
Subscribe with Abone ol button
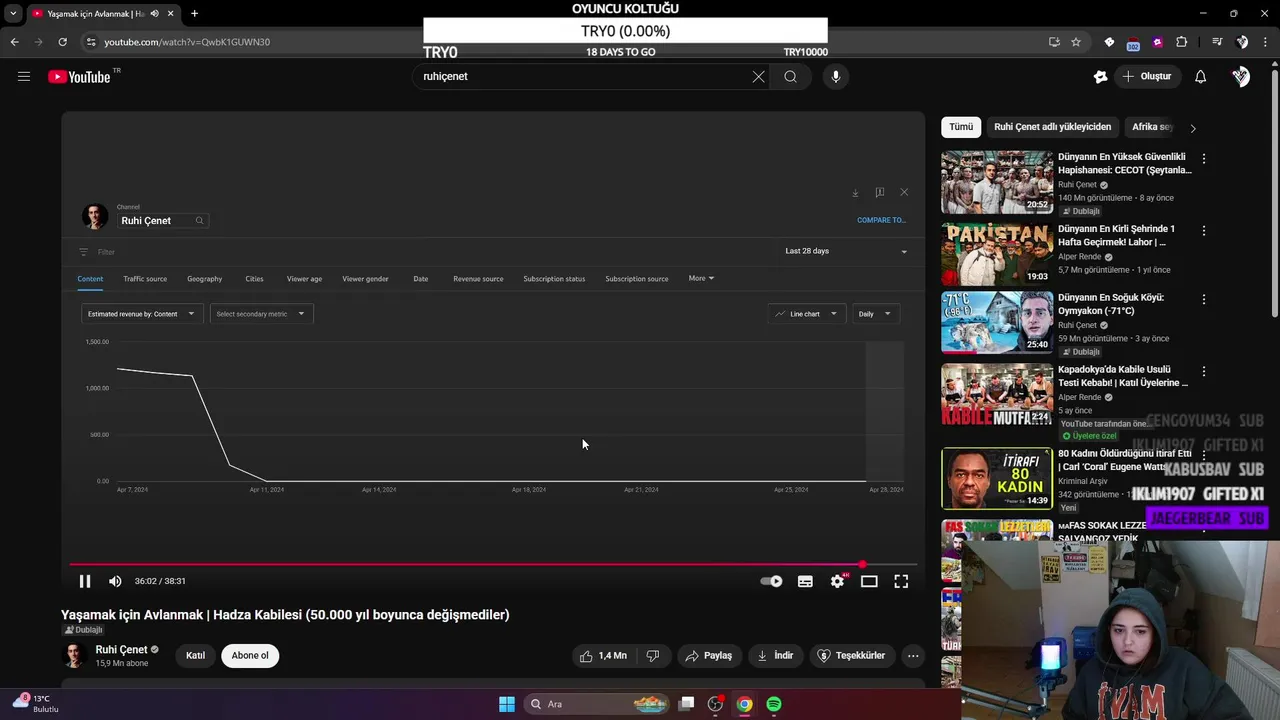(x=250, y=656)
